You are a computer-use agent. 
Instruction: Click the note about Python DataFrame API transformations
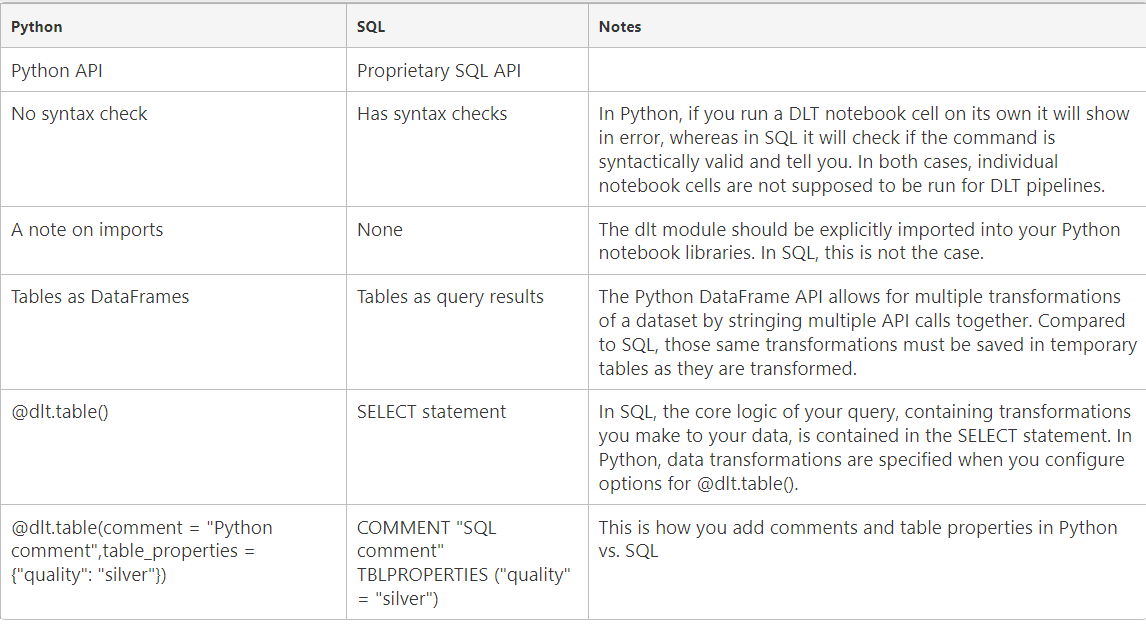pyautogui.click(x=867, y=332)
